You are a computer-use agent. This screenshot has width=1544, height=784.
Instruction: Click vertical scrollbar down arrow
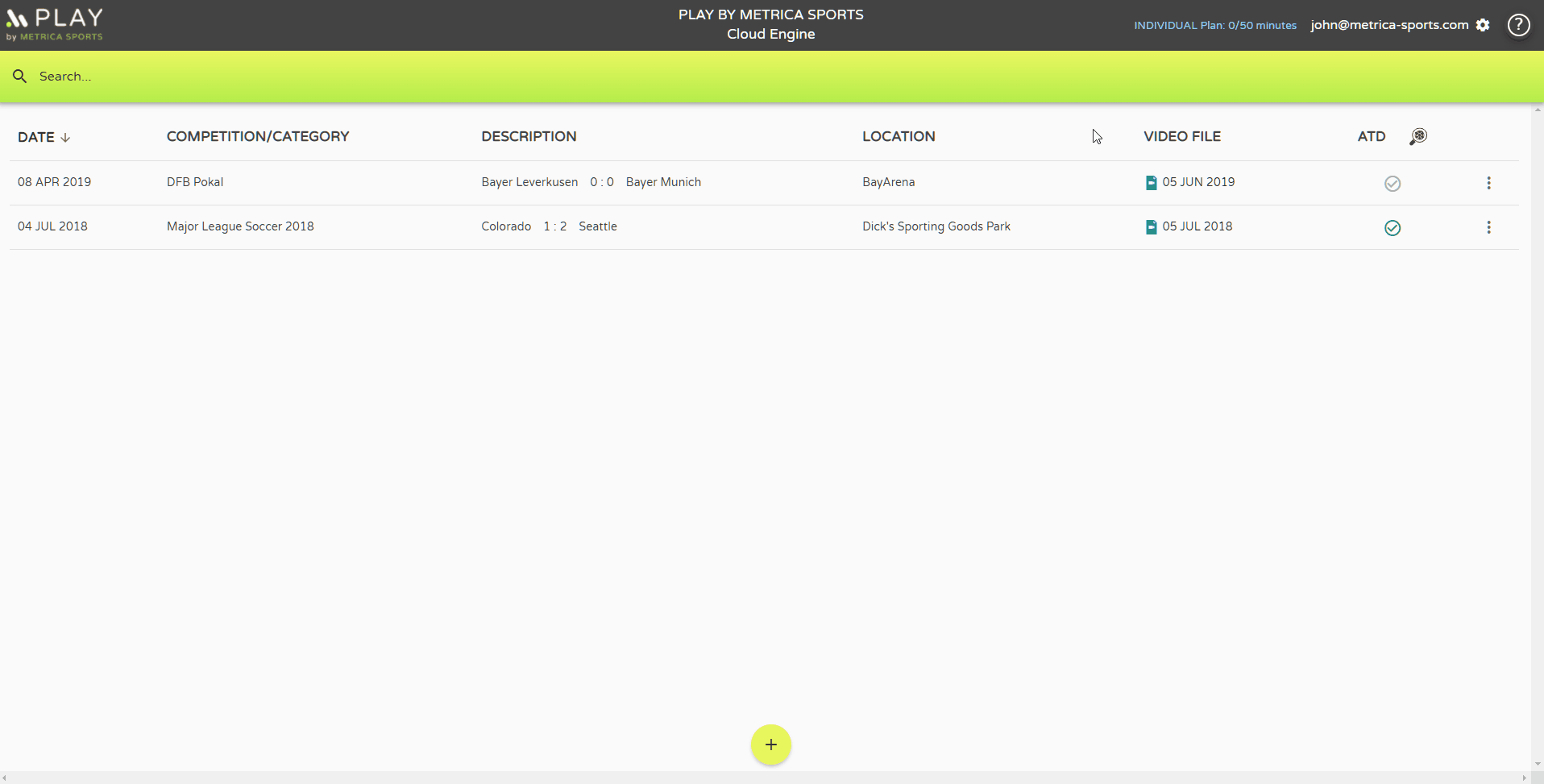click(x=1538, y=764)
